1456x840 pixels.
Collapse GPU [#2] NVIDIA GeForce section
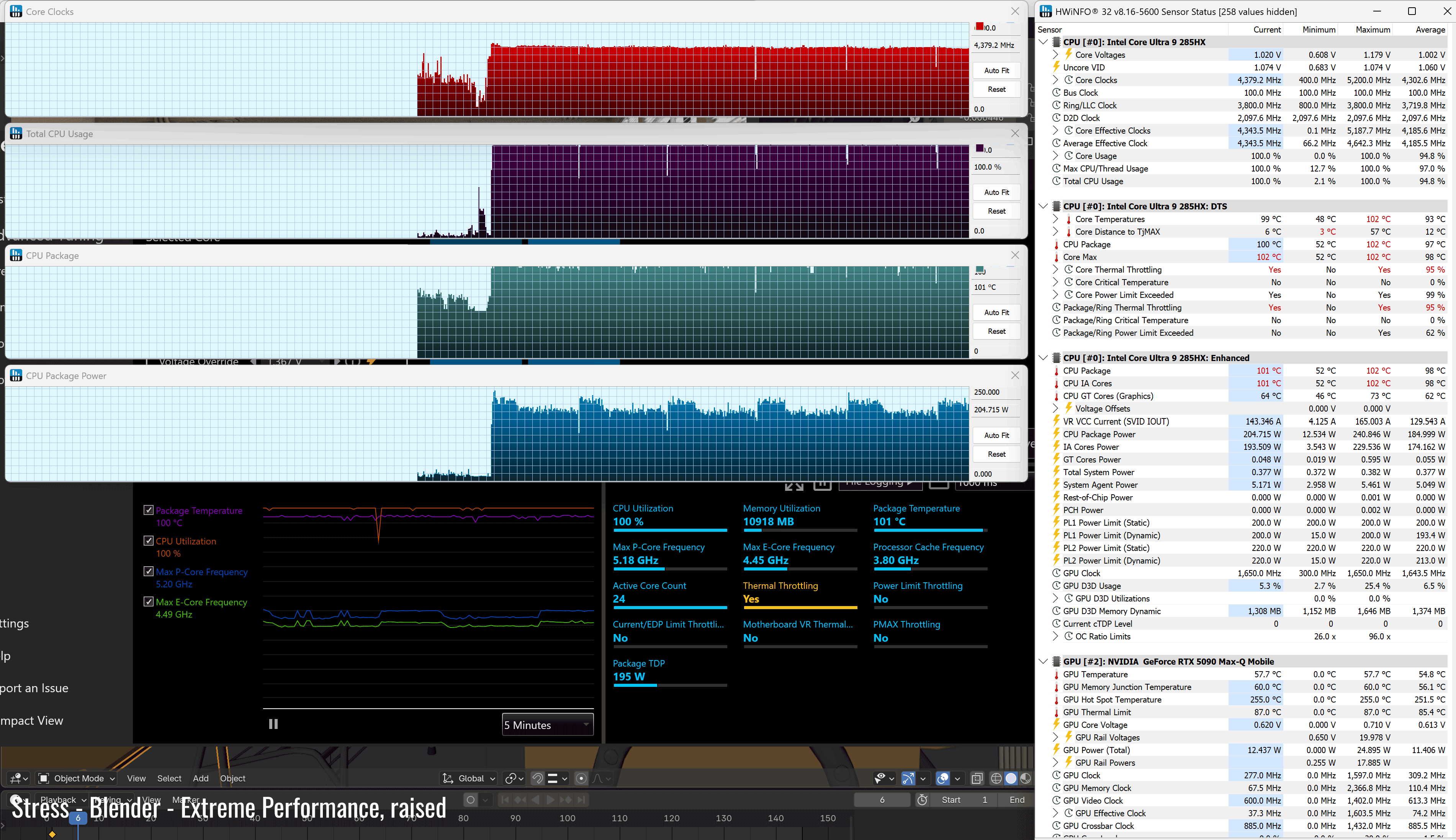coord(1043,661)
